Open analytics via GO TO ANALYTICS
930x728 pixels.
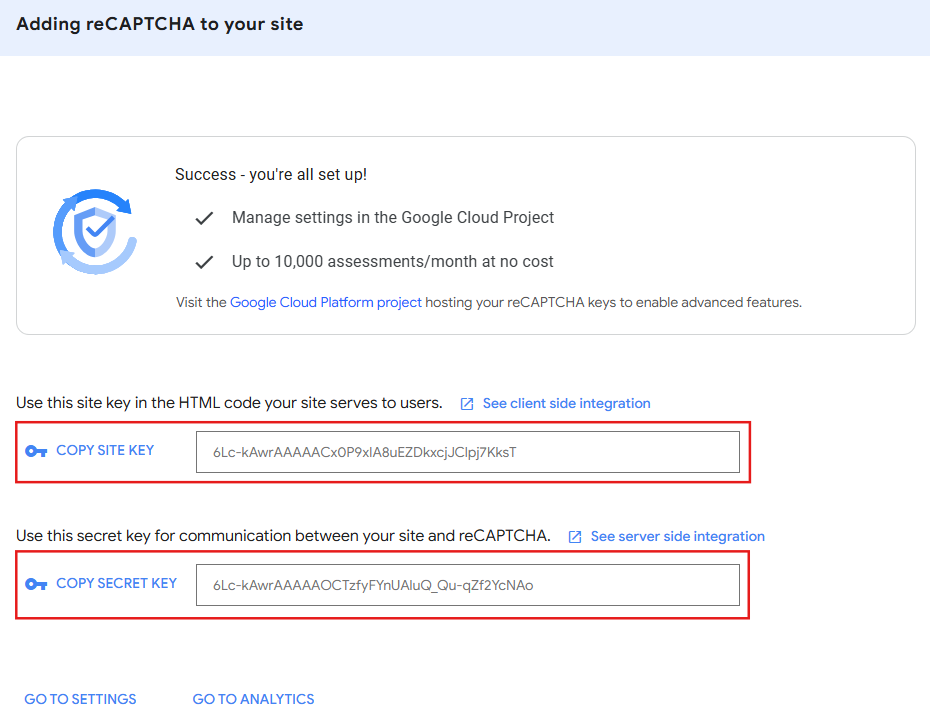click(253, 699)
